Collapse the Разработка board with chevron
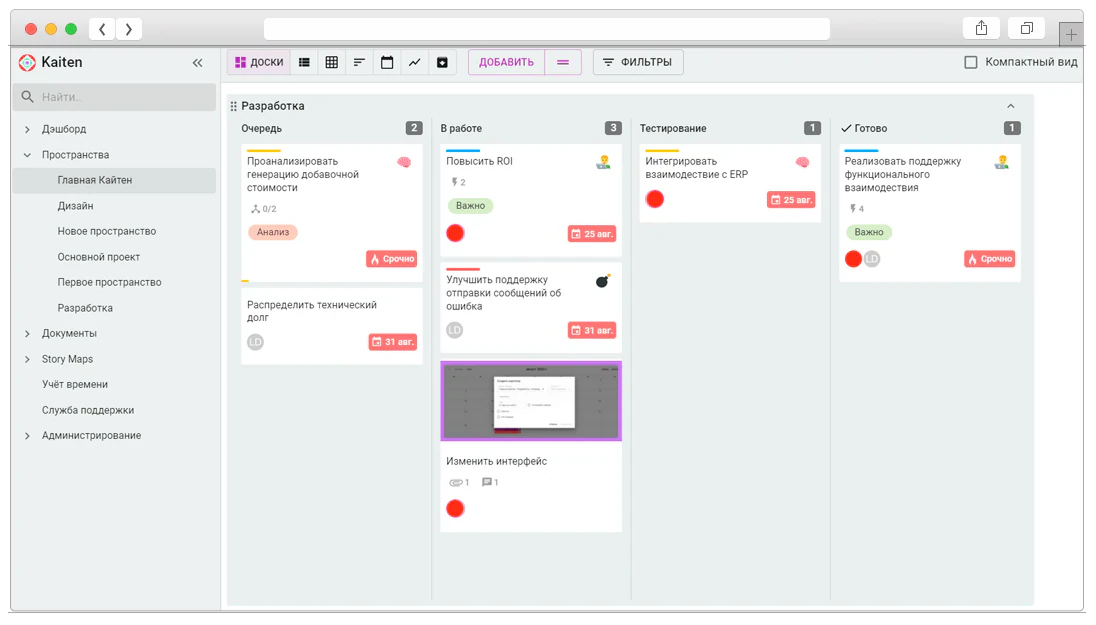The image size is (1096, 625). pyautogui.click(x=1011, y=106)
